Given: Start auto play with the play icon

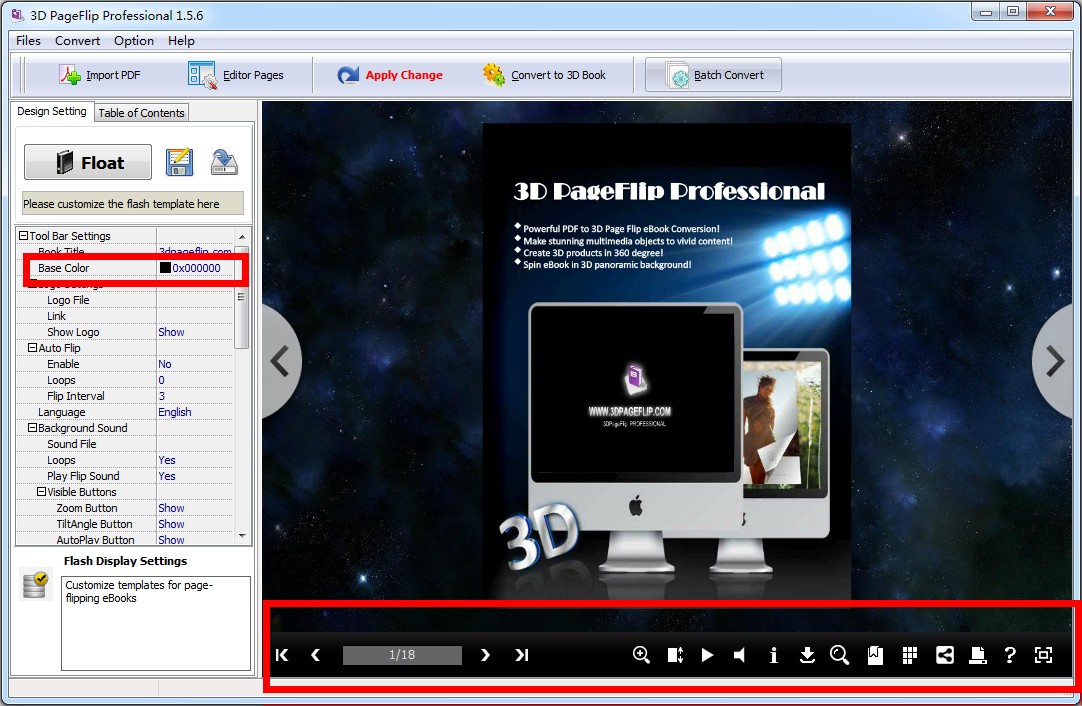Looking at the screenshot, I should click(707, 655).
